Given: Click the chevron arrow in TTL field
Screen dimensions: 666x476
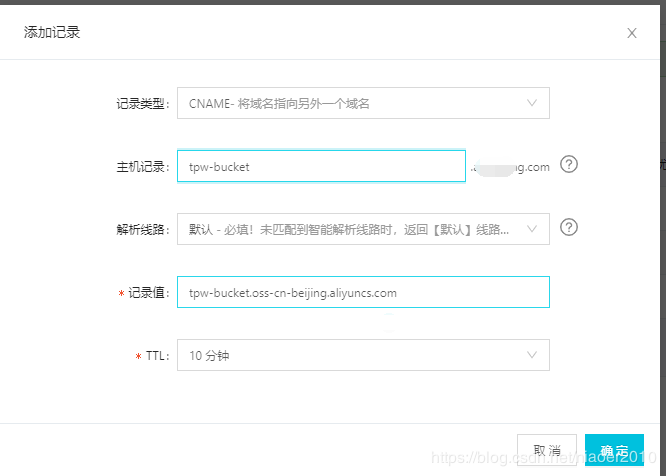Looking at the screenshot, I should click(532, 354).
